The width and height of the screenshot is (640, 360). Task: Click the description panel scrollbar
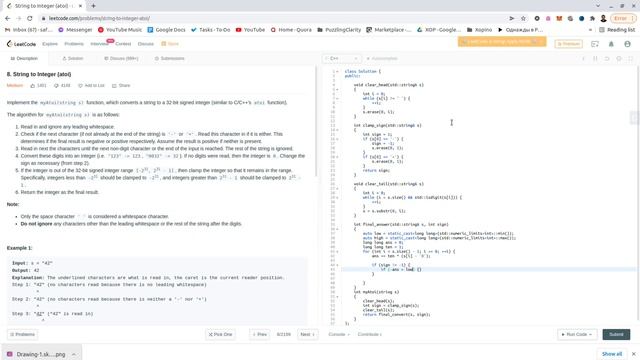coord(316,122)
